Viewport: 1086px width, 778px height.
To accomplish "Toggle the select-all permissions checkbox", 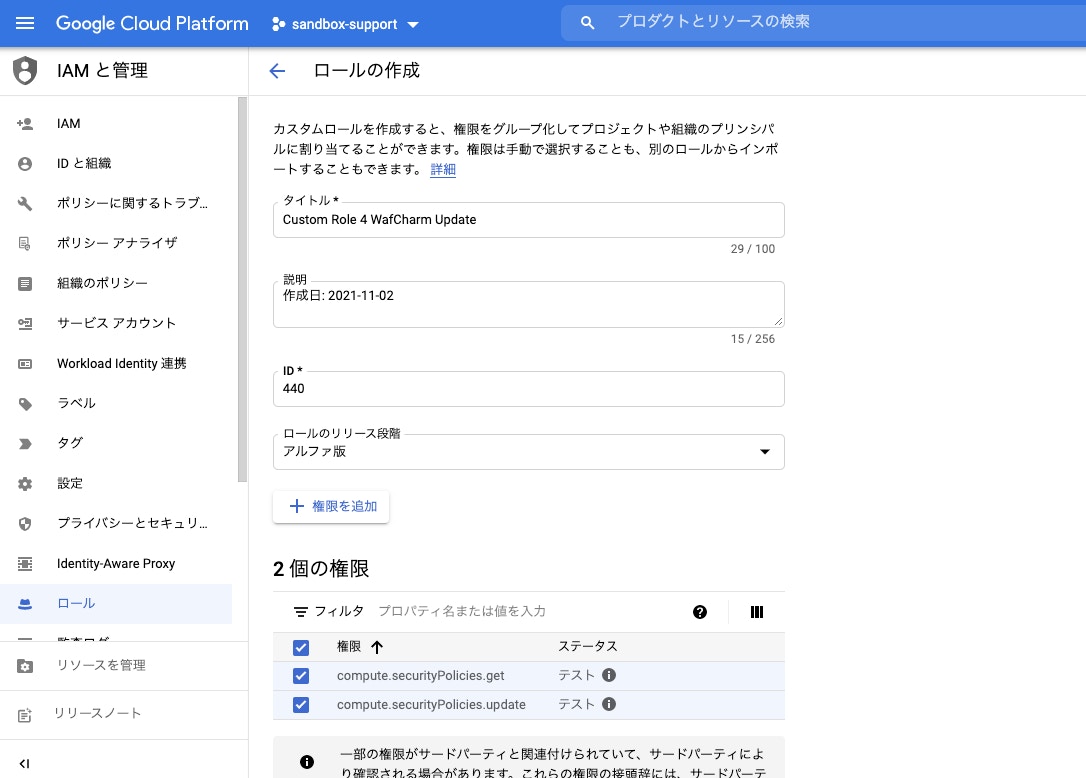I will (301, 647).
